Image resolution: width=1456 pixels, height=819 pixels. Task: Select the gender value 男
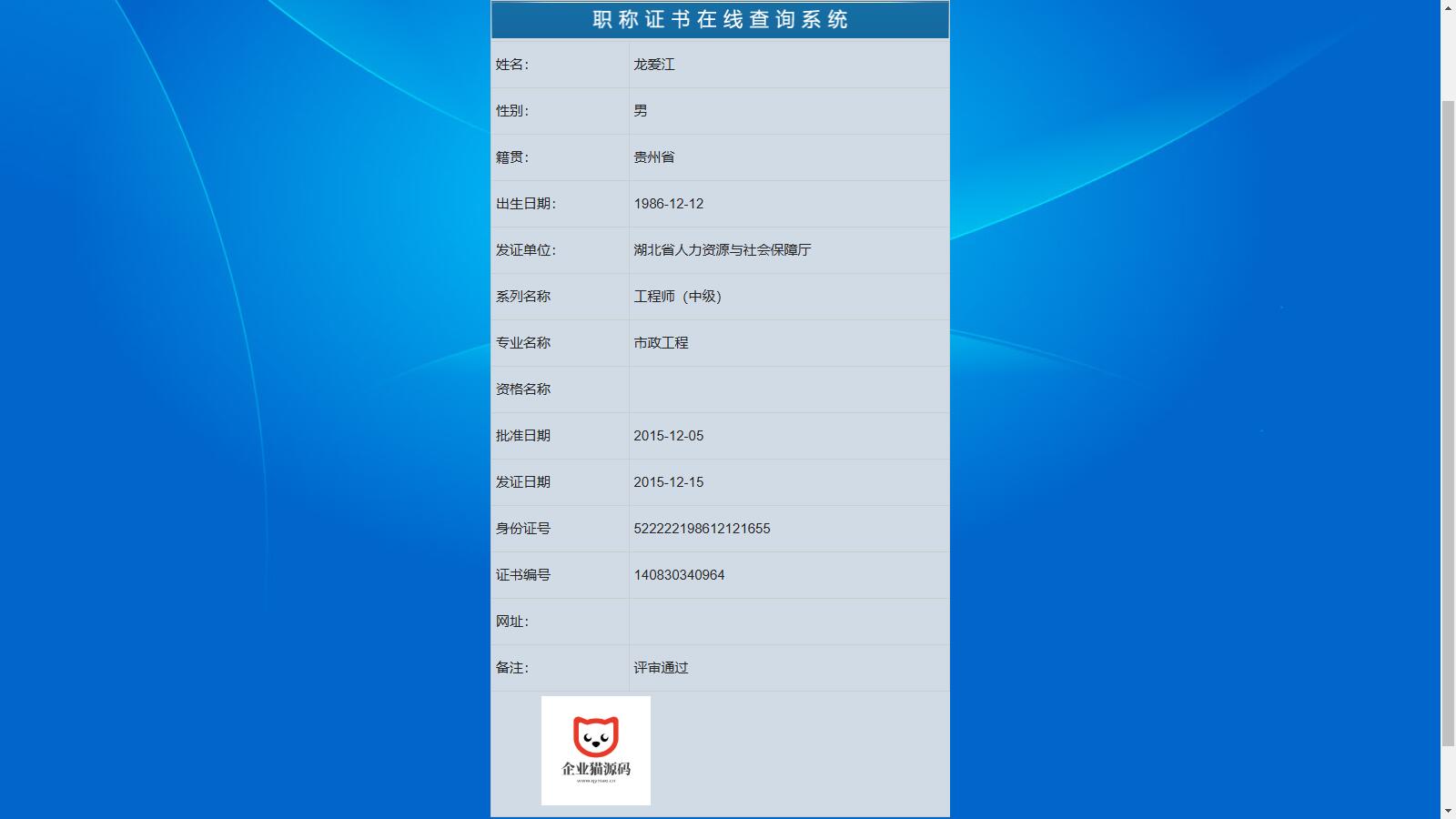click(639, 110)
